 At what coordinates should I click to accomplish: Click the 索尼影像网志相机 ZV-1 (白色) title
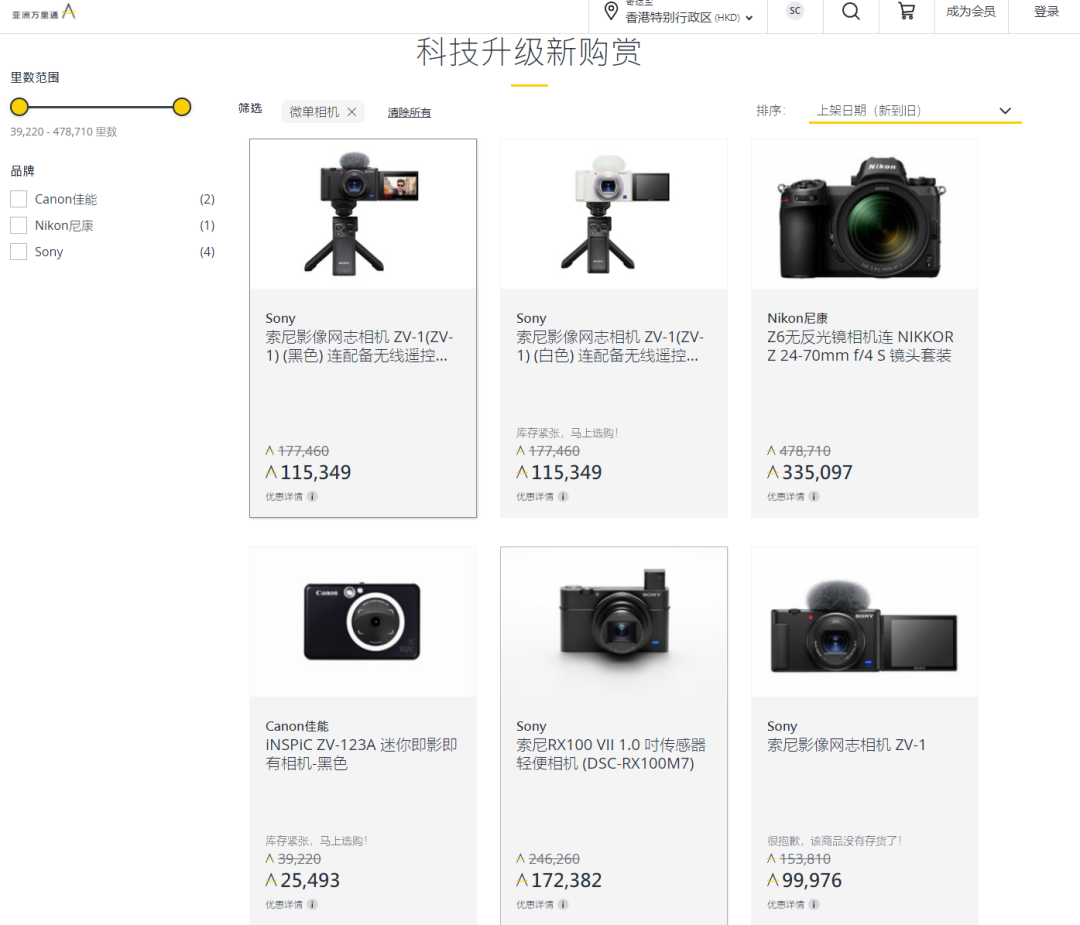coord(610,346)
